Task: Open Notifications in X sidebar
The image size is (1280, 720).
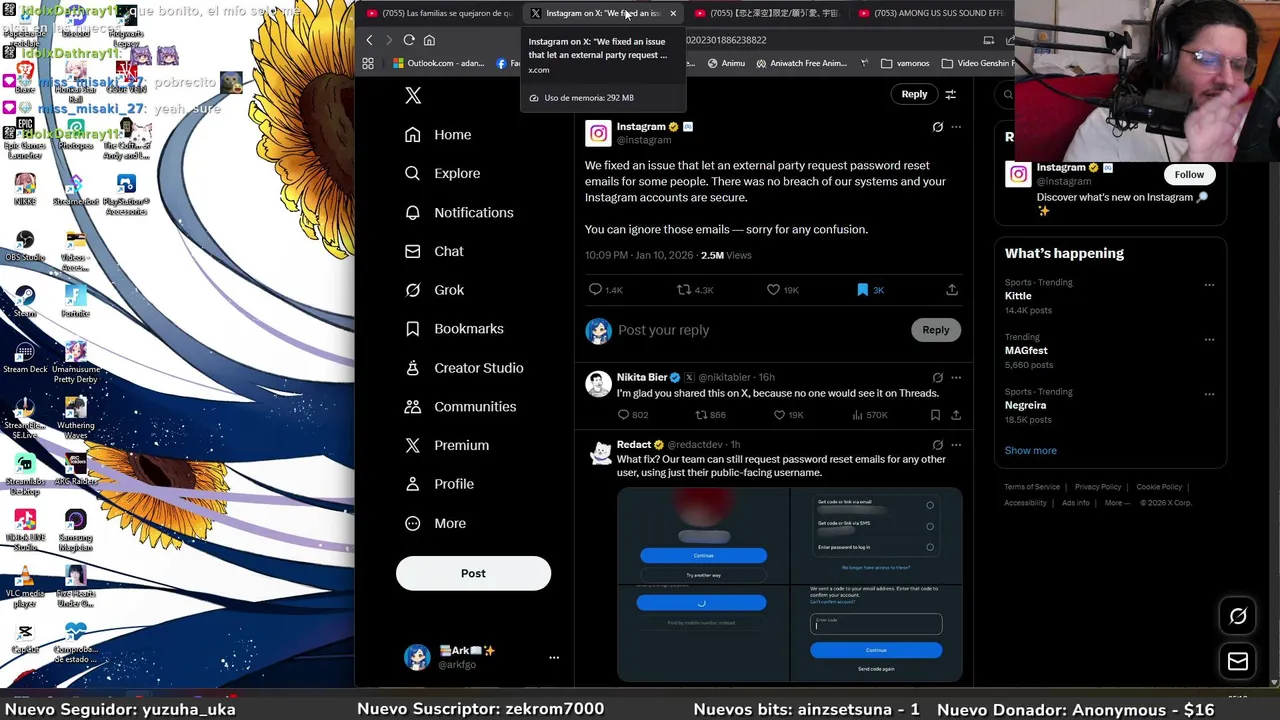Action: pos(459,212)
